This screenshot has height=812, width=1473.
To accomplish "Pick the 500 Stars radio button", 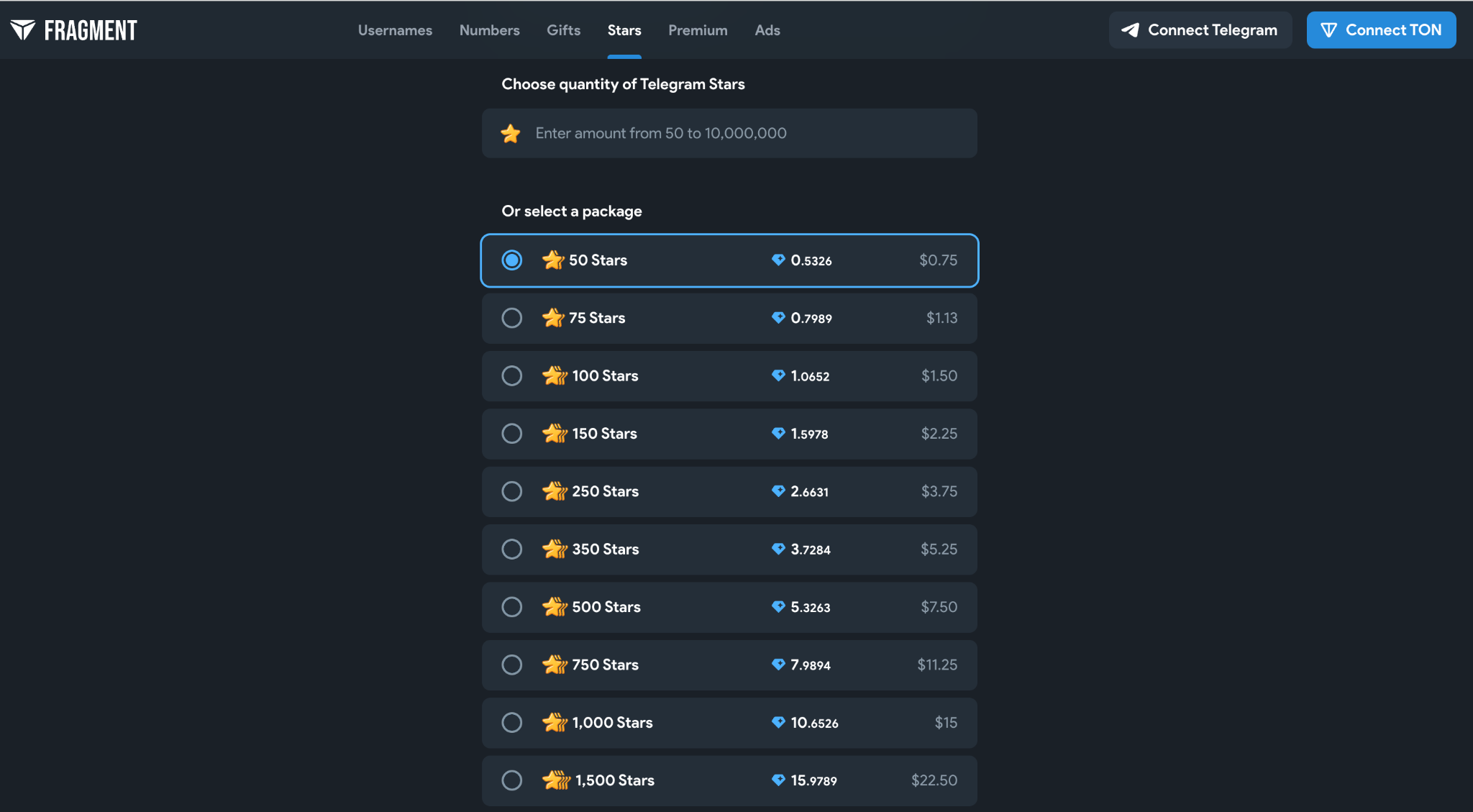I will pos(511,606).
